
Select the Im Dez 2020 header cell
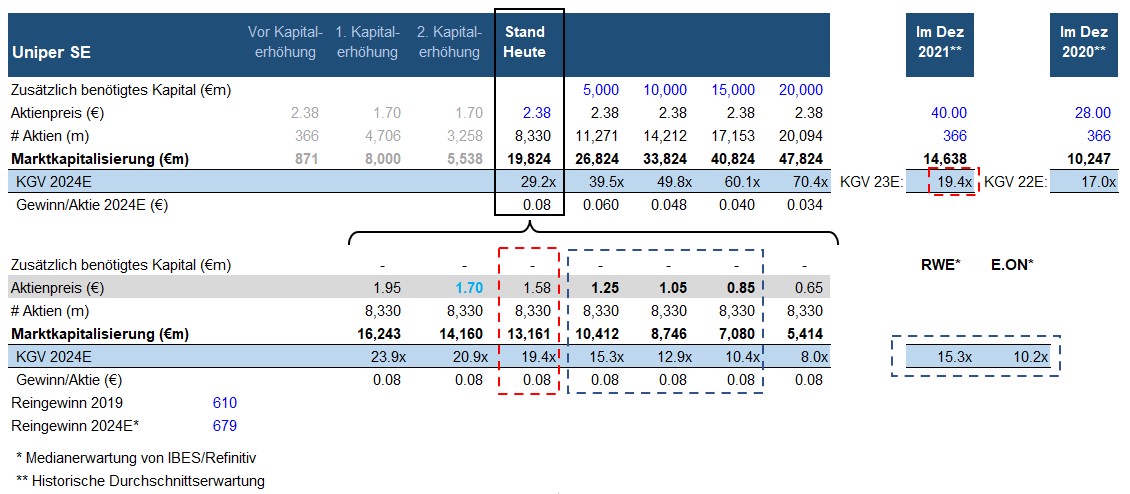click(x=1083, y=42)
